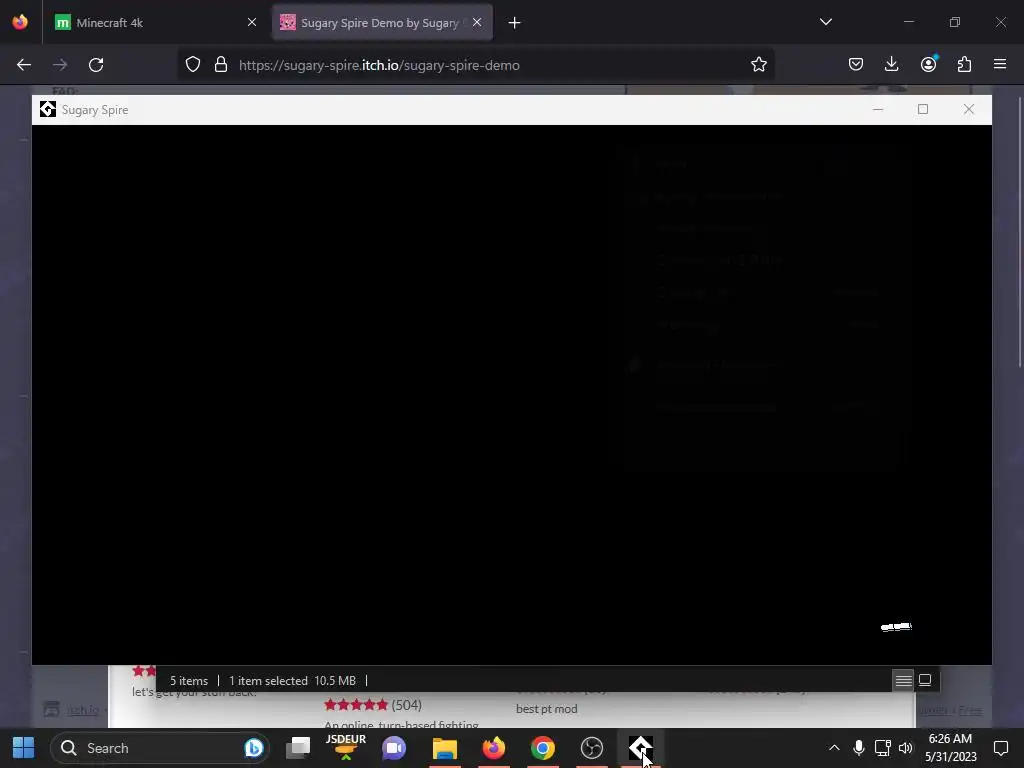Image resolution: width=1024 pixels, height=768 pixels.
Task: Open OBS Studio from the taskbar
Action: 592,748
